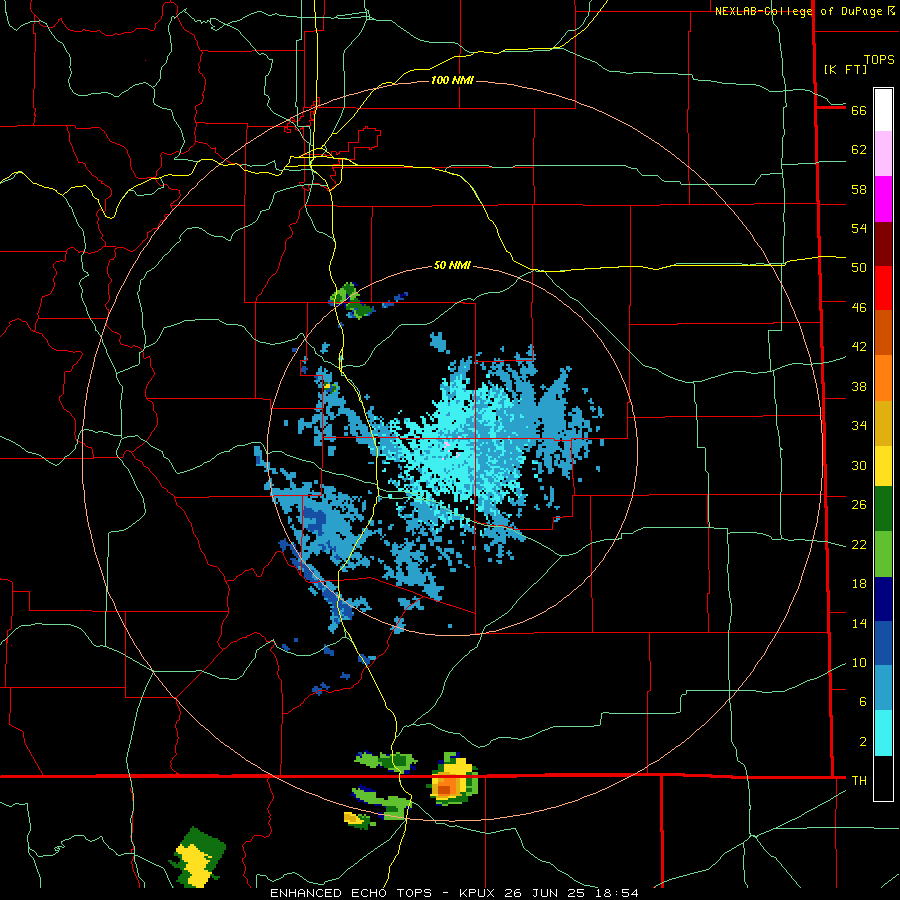Viewport: 900px width, 900px height.
Task: Click the "42" legend value
Action: click(859, 347)
